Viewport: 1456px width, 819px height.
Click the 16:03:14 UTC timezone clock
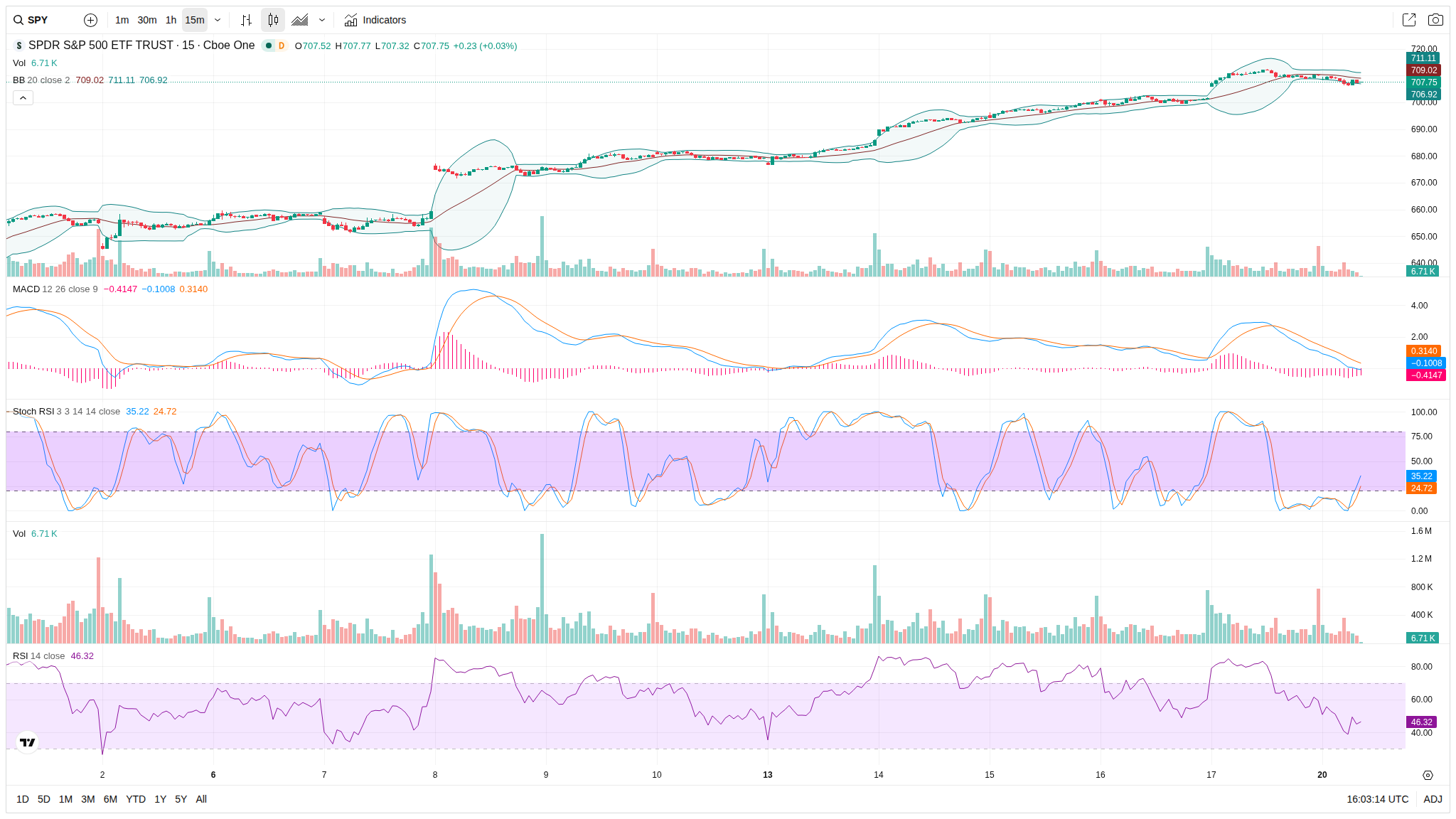(x=1377, y=799)
